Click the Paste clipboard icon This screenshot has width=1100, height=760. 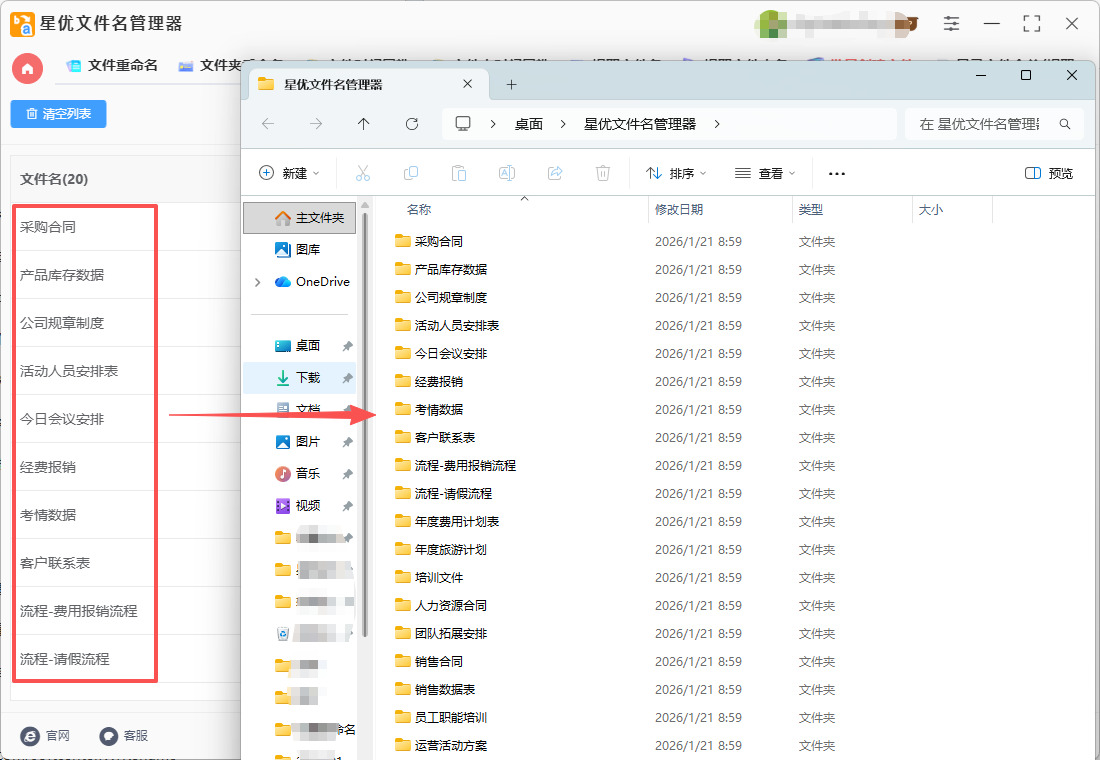pyautogui.click(x=459, y=173)
